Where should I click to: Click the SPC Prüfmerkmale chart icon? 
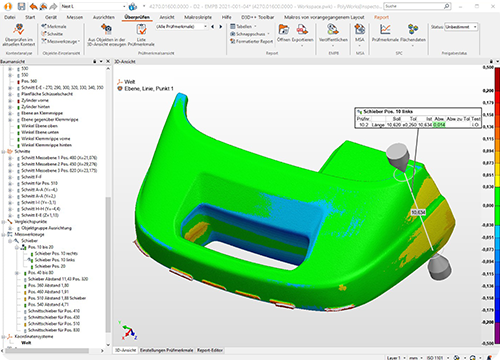pyautogui.click(x=385, y=30)
